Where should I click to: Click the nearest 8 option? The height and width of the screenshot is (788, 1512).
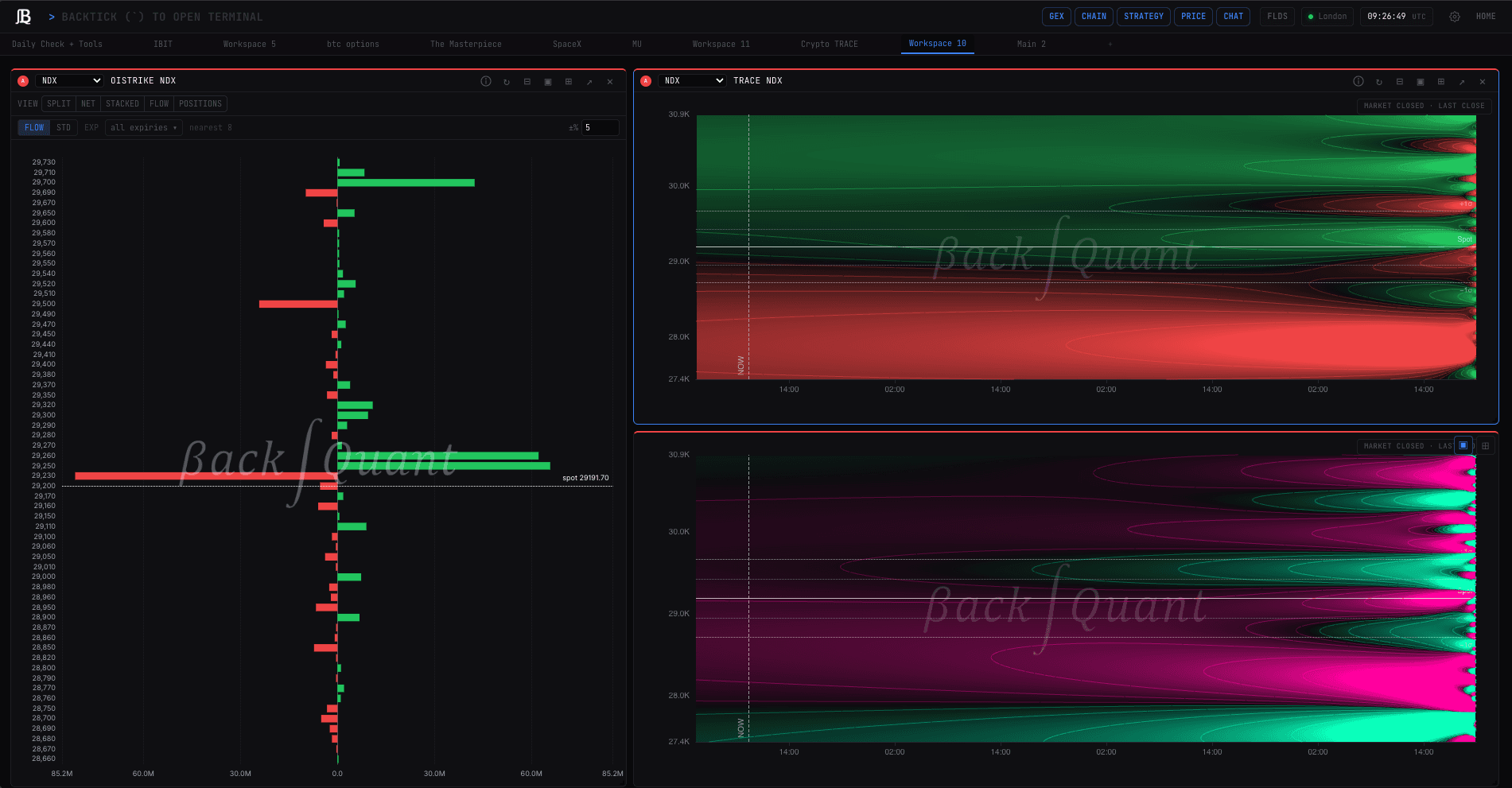pyautogui.click(x=211, y=128)
